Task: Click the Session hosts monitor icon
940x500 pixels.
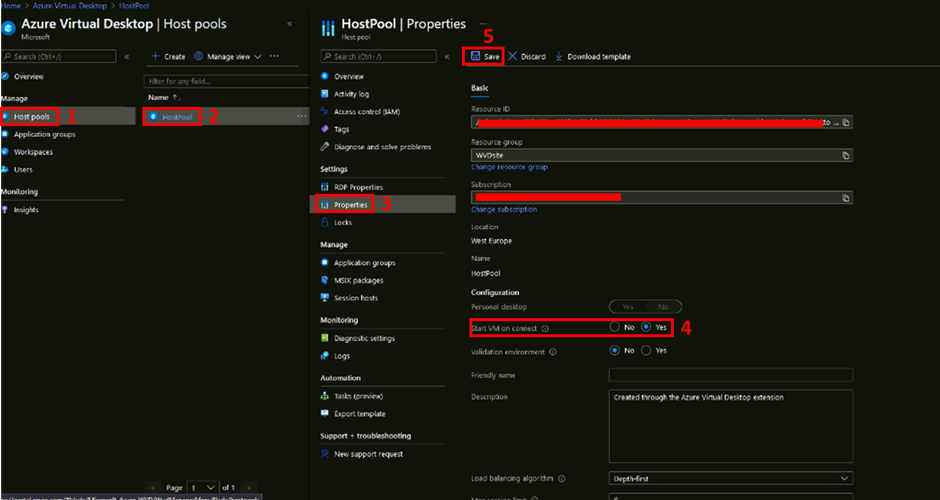Action: tap(325, 297)
